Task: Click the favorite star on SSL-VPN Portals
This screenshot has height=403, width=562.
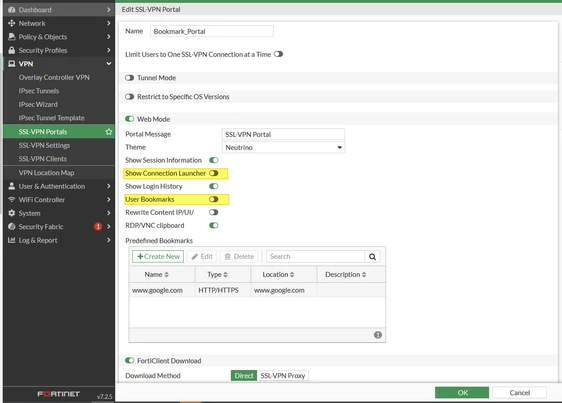Action: pyautogui.click(x=109, y=132)
